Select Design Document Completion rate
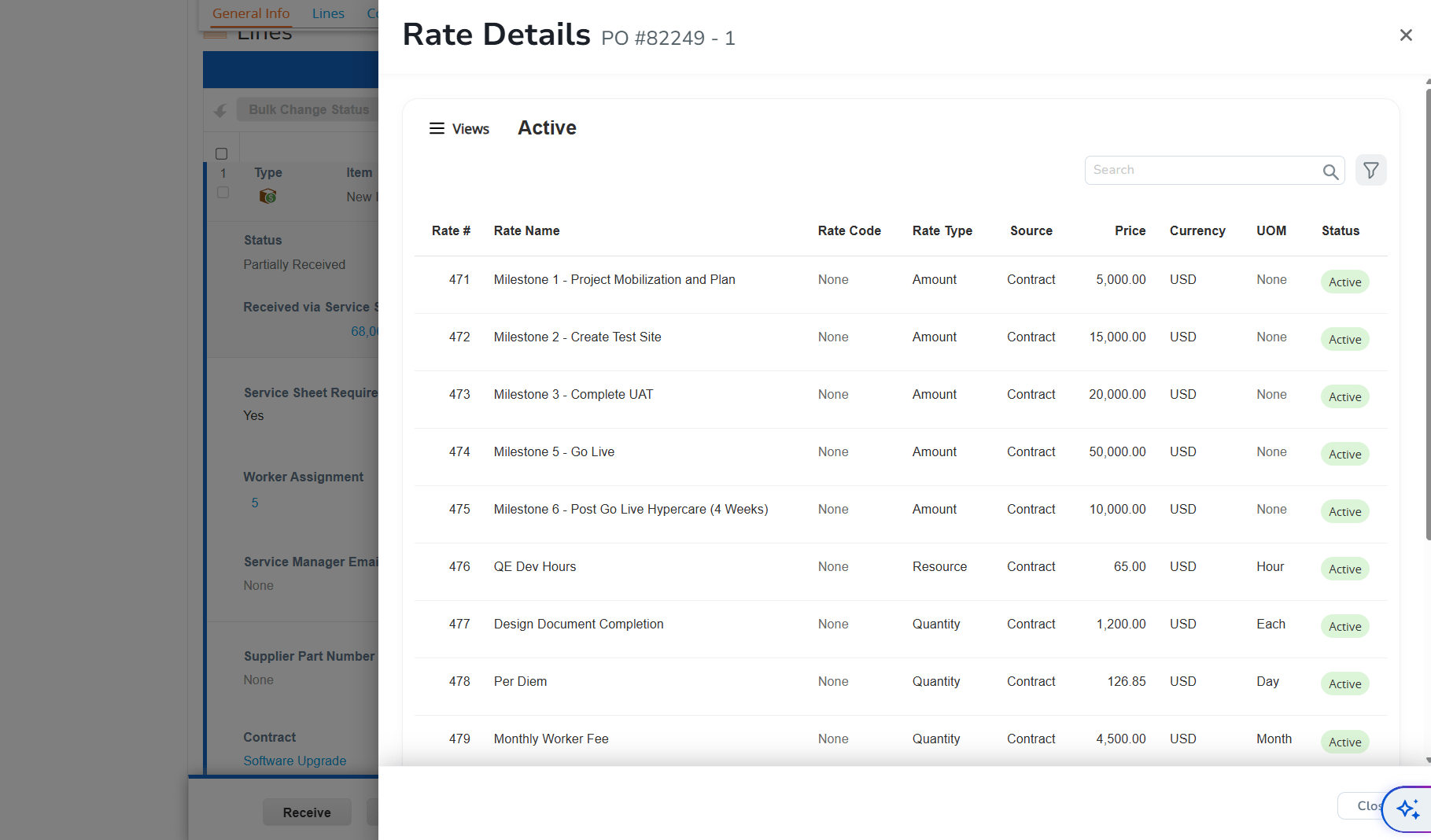The width and height of the screenshot is (1431, 840). click(x=578, y=624)
